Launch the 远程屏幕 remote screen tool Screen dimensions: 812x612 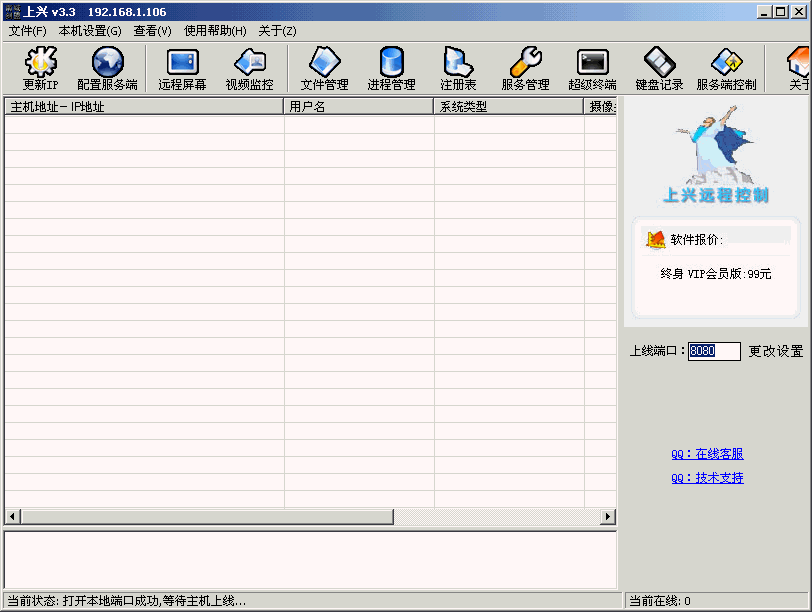point(182,68)
